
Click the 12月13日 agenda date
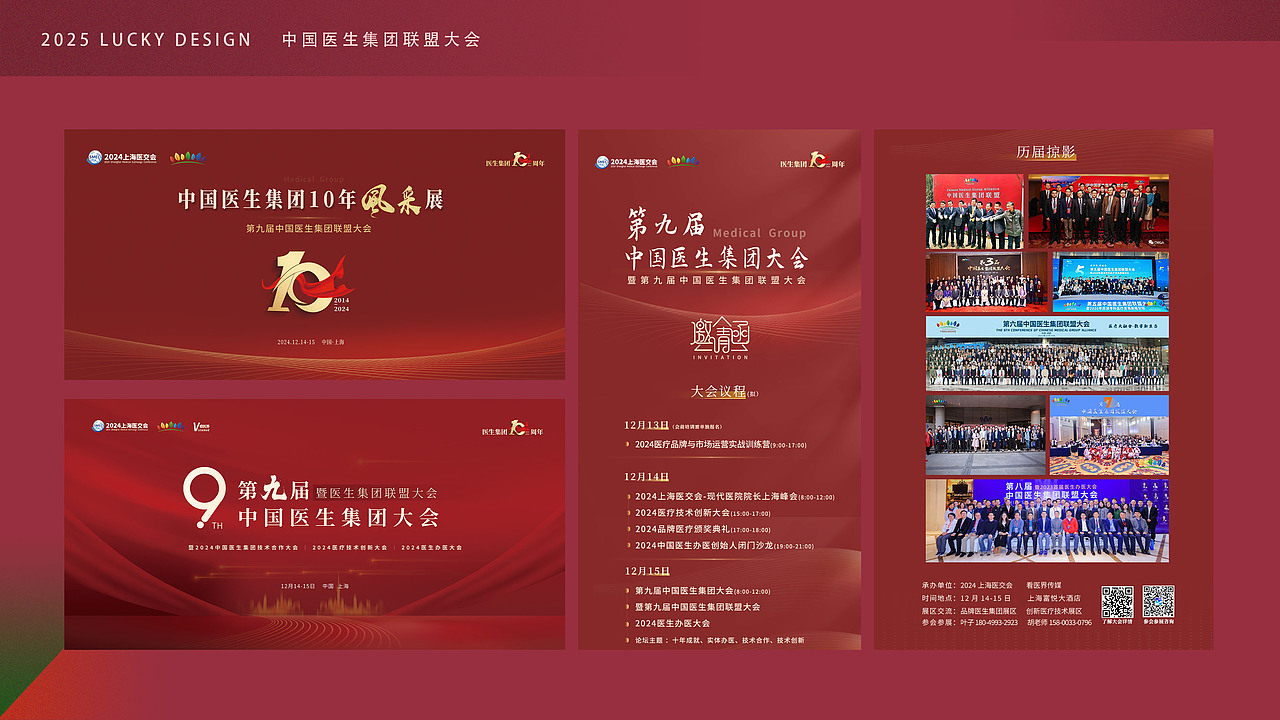tap(647, 425)
